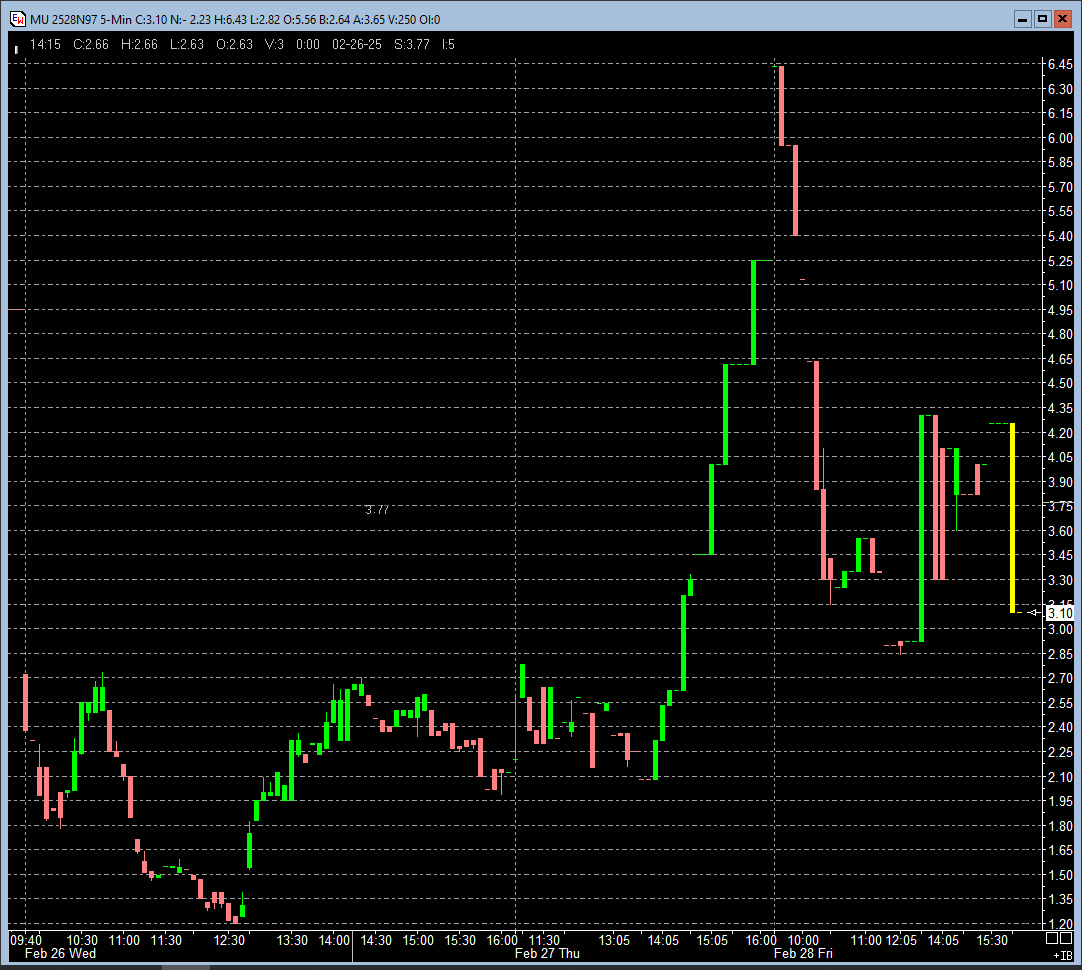
Task: Click the 2.40 price axis label
Action: (x=1060, y=727)
